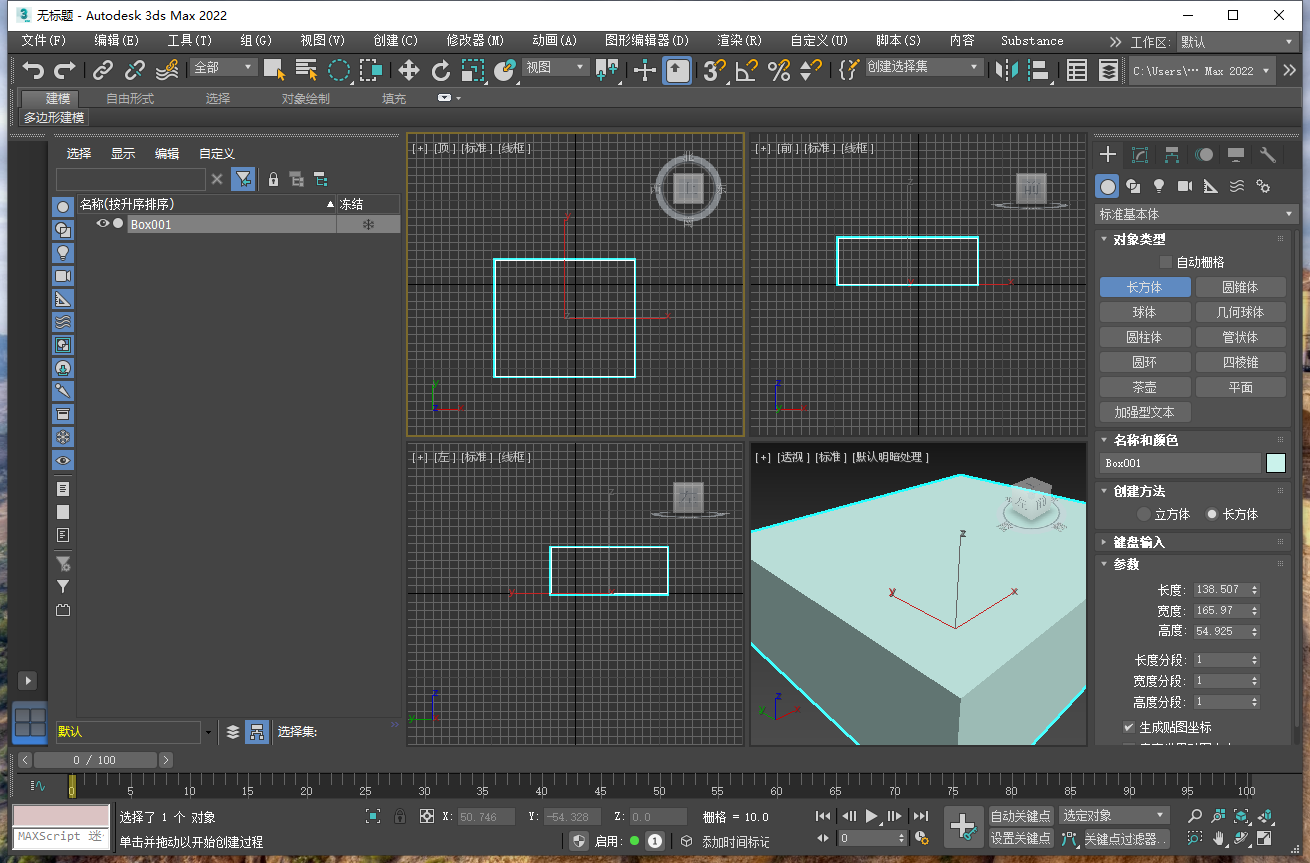
Task: Select the Select and Link tool
Action: click(103, 70)
